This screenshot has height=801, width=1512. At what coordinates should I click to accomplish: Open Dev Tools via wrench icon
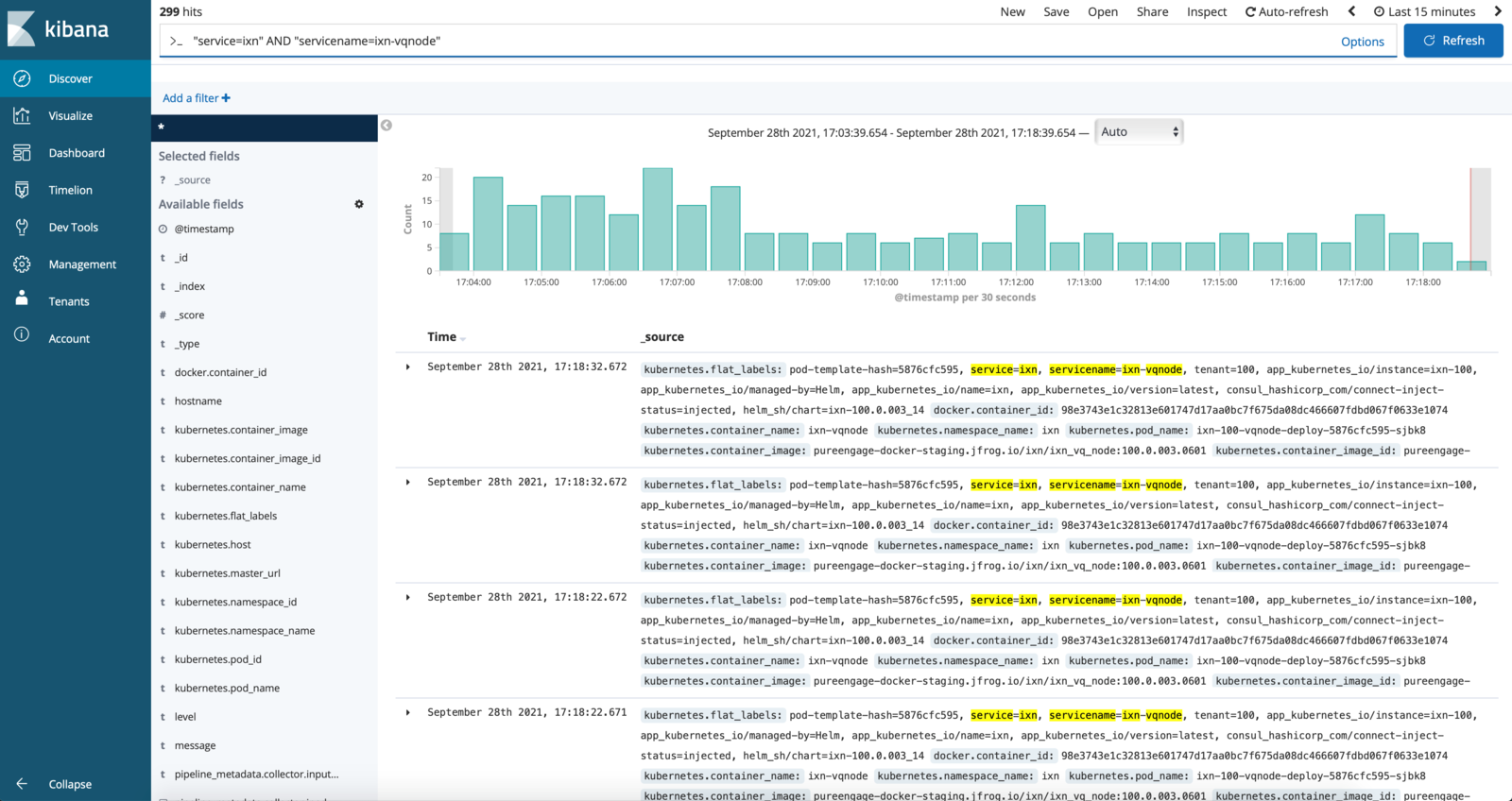pos(22,227)
